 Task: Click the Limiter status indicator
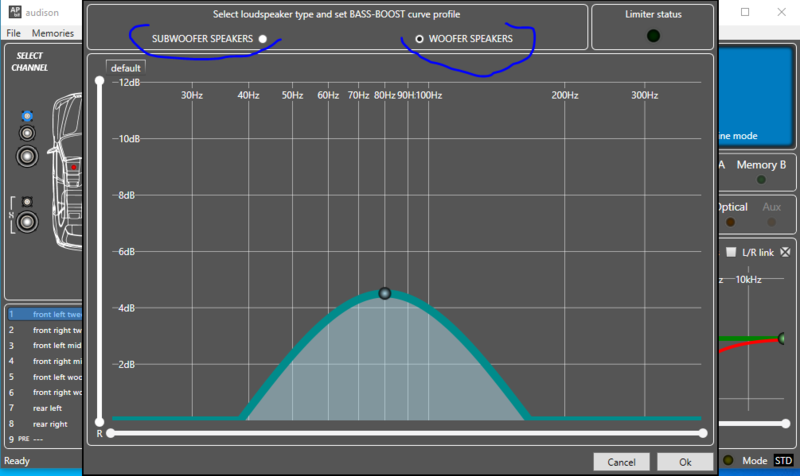click(x=653, y=36)
